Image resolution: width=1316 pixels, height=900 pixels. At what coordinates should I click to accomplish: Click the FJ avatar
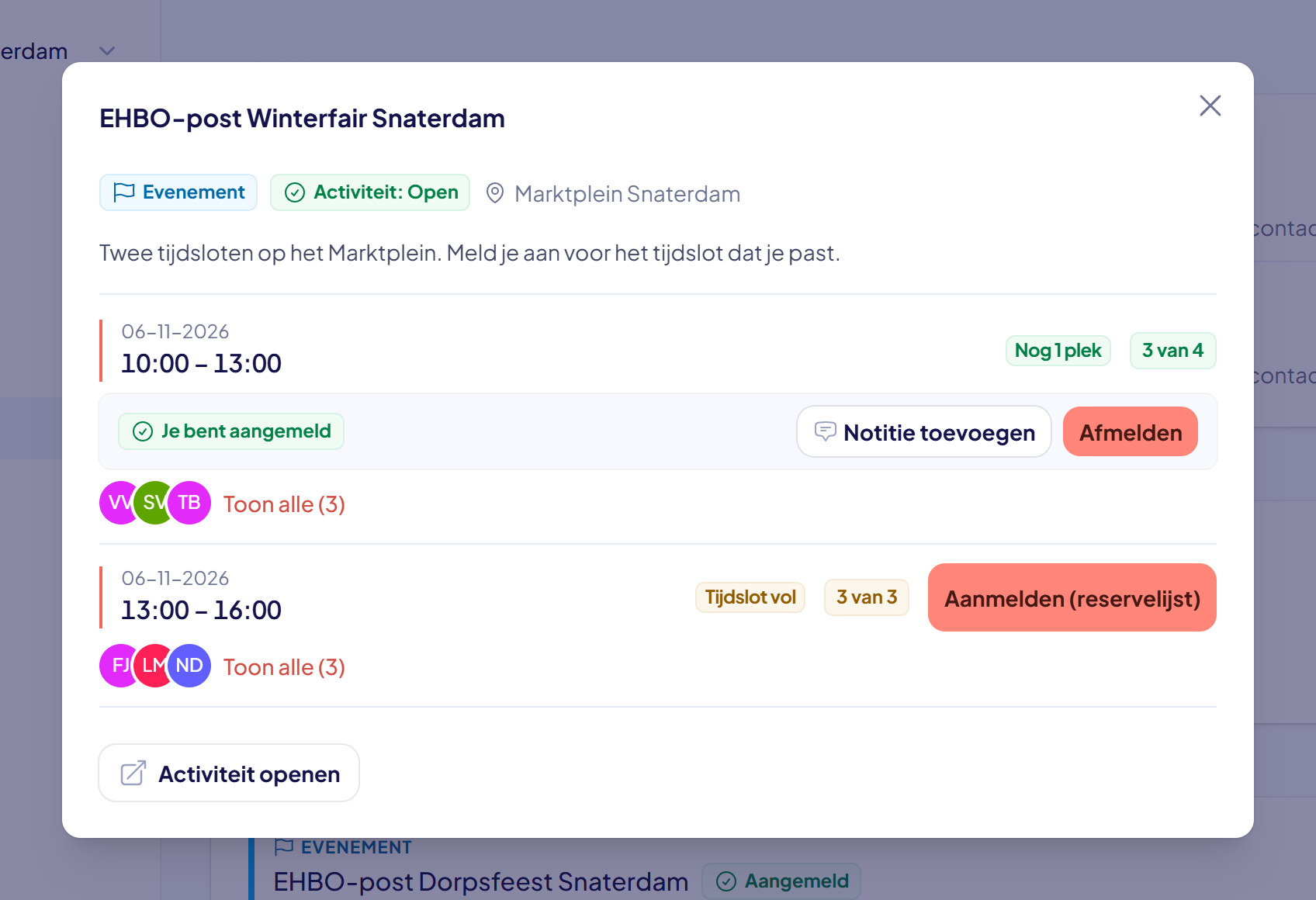117,666
